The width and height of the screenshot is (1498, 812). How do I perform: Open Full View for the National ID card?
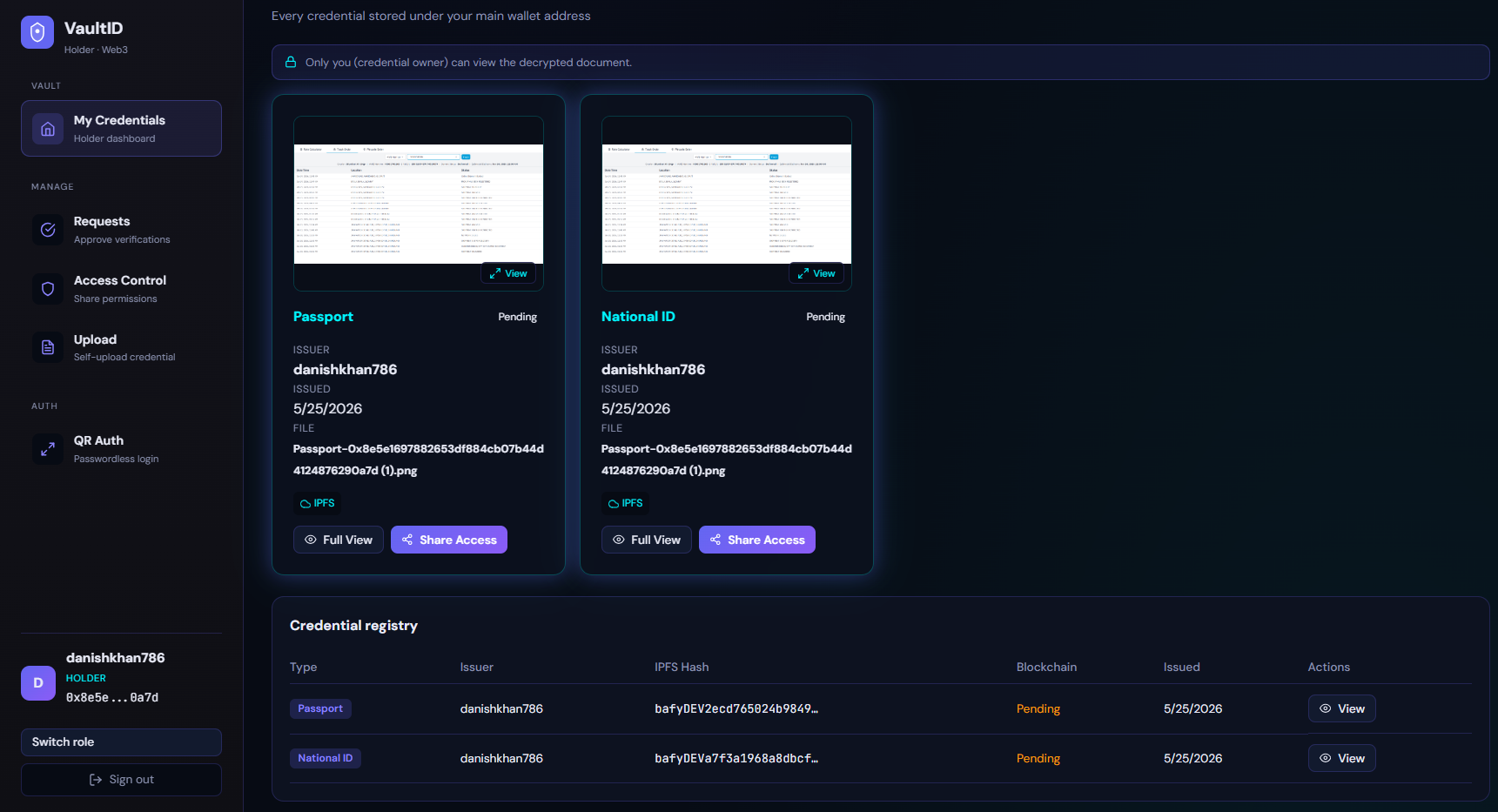[x=647, y=540]
